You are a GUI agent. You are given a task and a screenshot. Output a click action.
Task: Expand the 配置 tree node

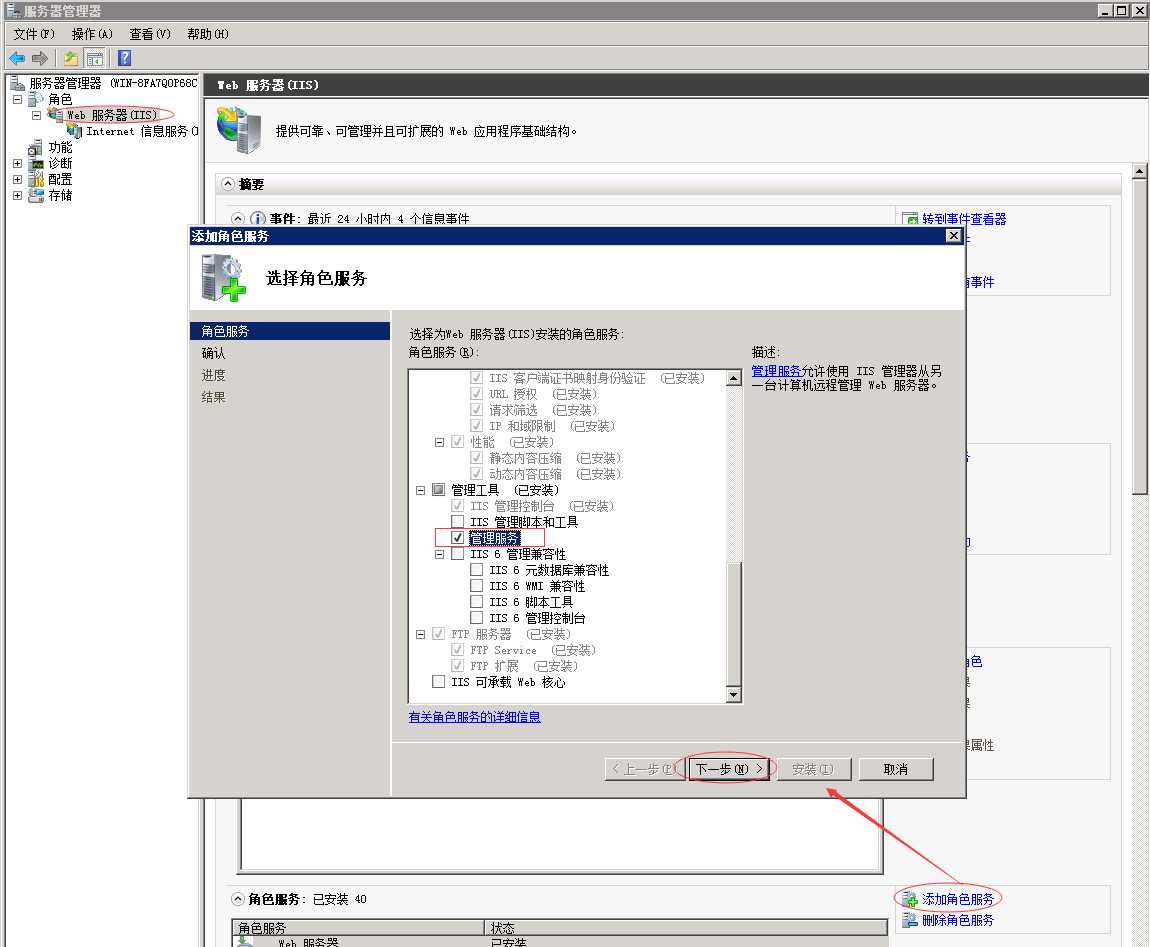pyautogui.click(x=18, y=179)
